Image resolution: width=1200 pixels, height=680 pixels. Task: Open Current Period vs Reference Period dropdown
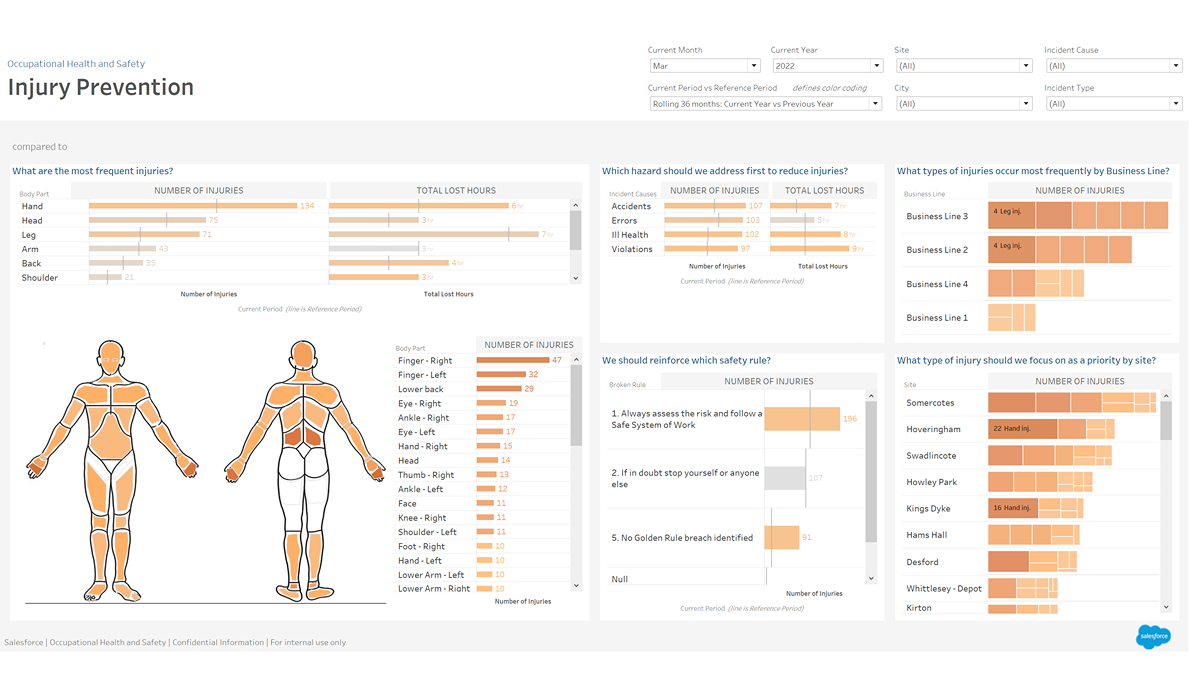(765, 104)
